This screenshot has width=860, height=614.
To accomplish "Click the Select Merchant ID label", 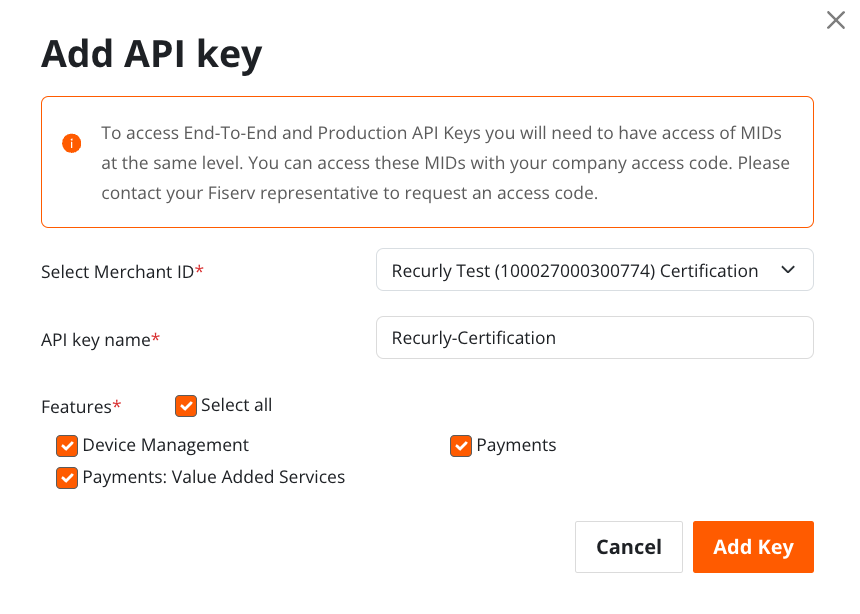I will (122, 272).
